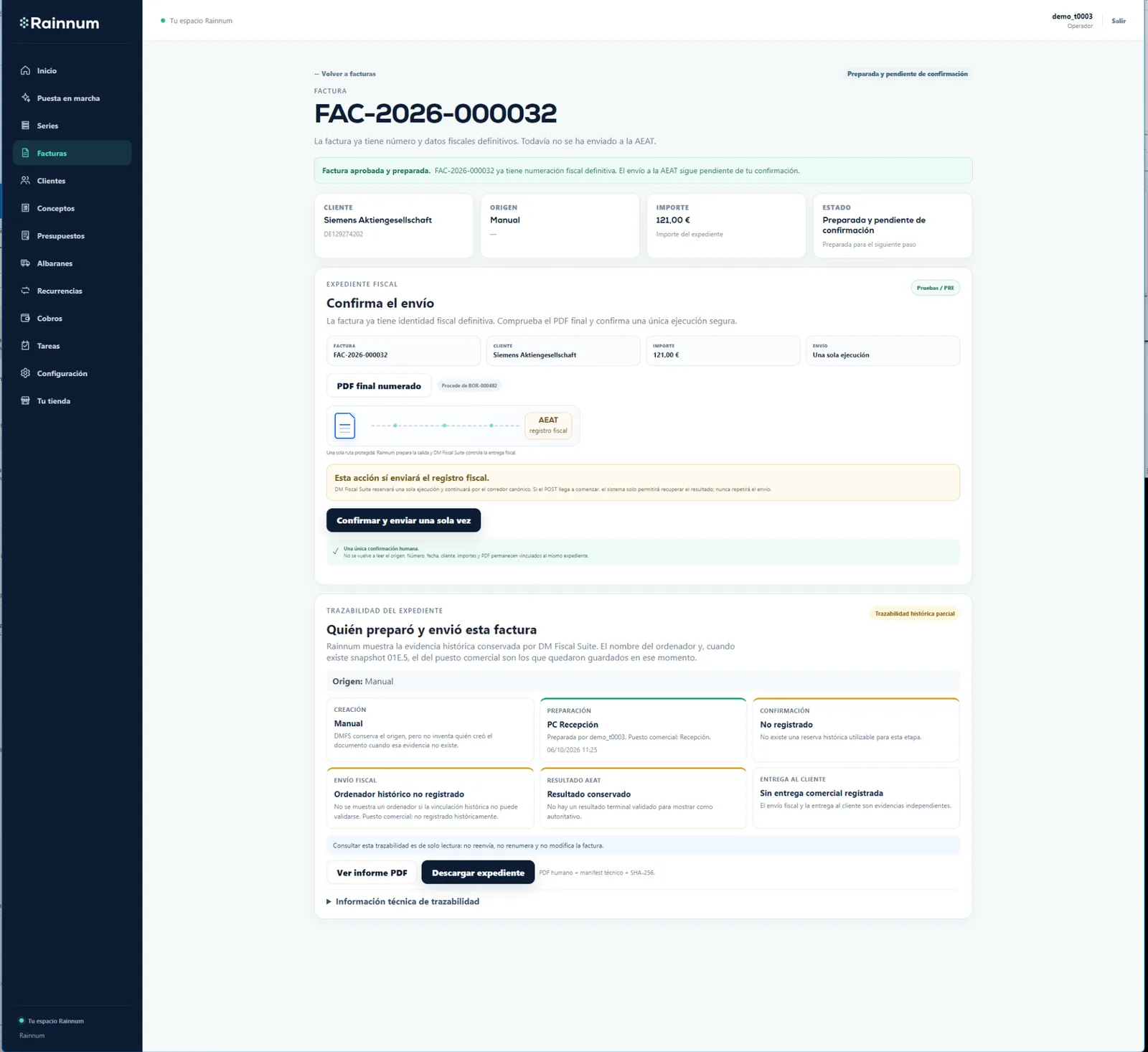This screenshot has height=1052, width=1148.
Task: Click the Albaranes truck icon
Action: coord(26,263)
